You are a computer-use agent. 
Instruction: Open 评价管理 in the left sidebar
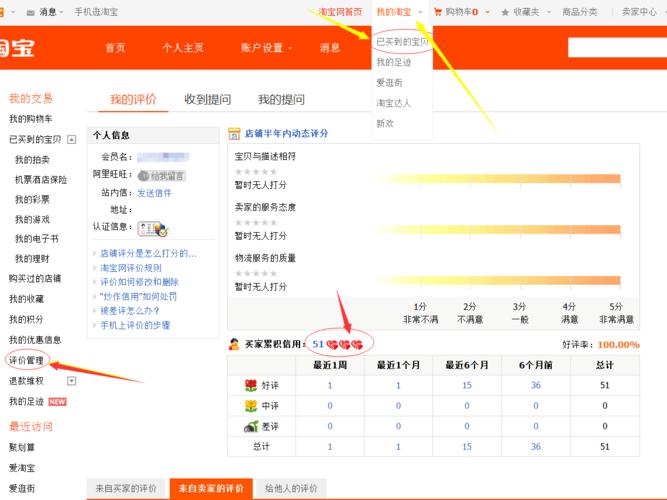[x=26, y=361]
